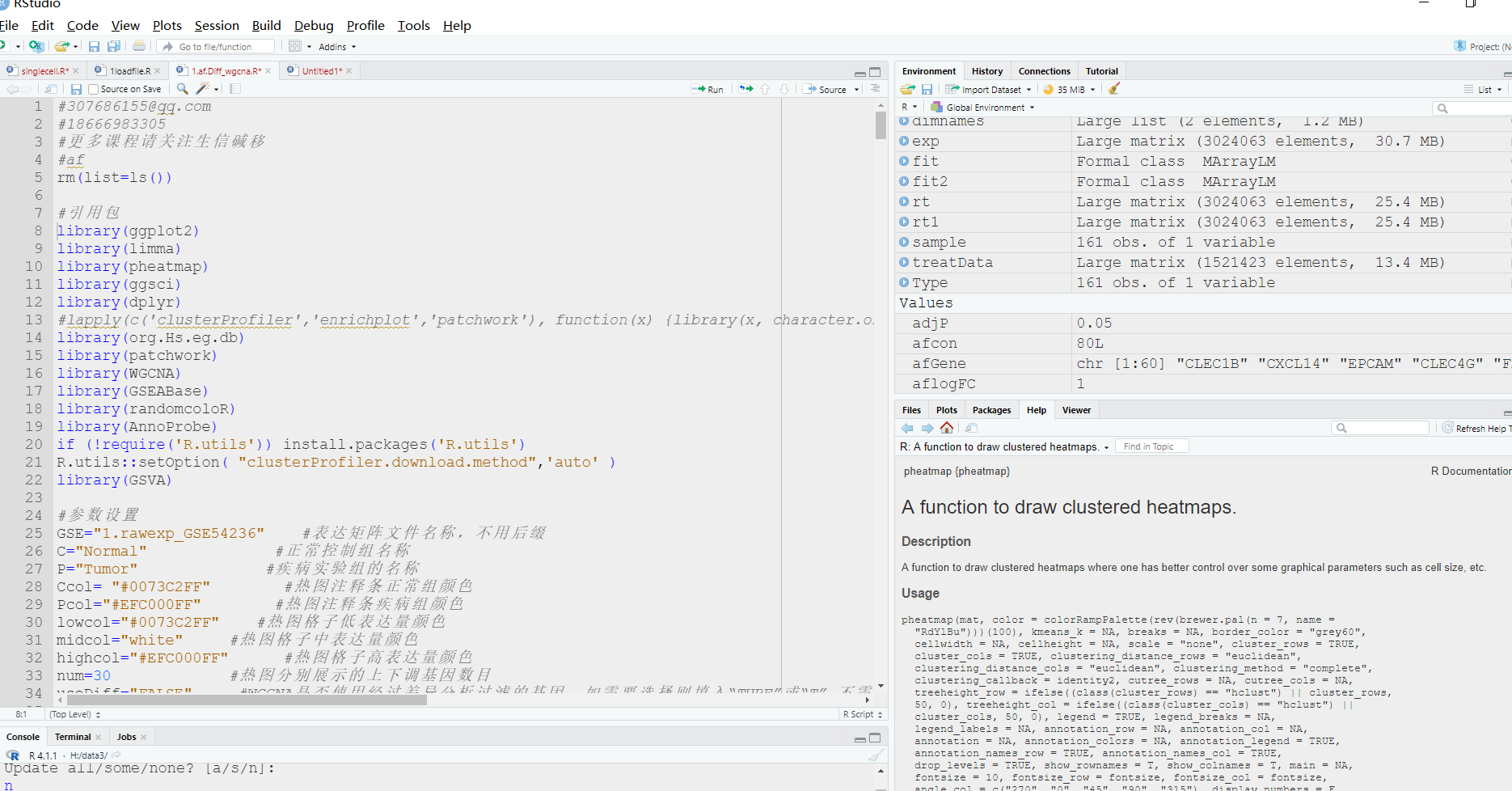
Task: Go forward in Help pane
Action: [x=927, y=428]
